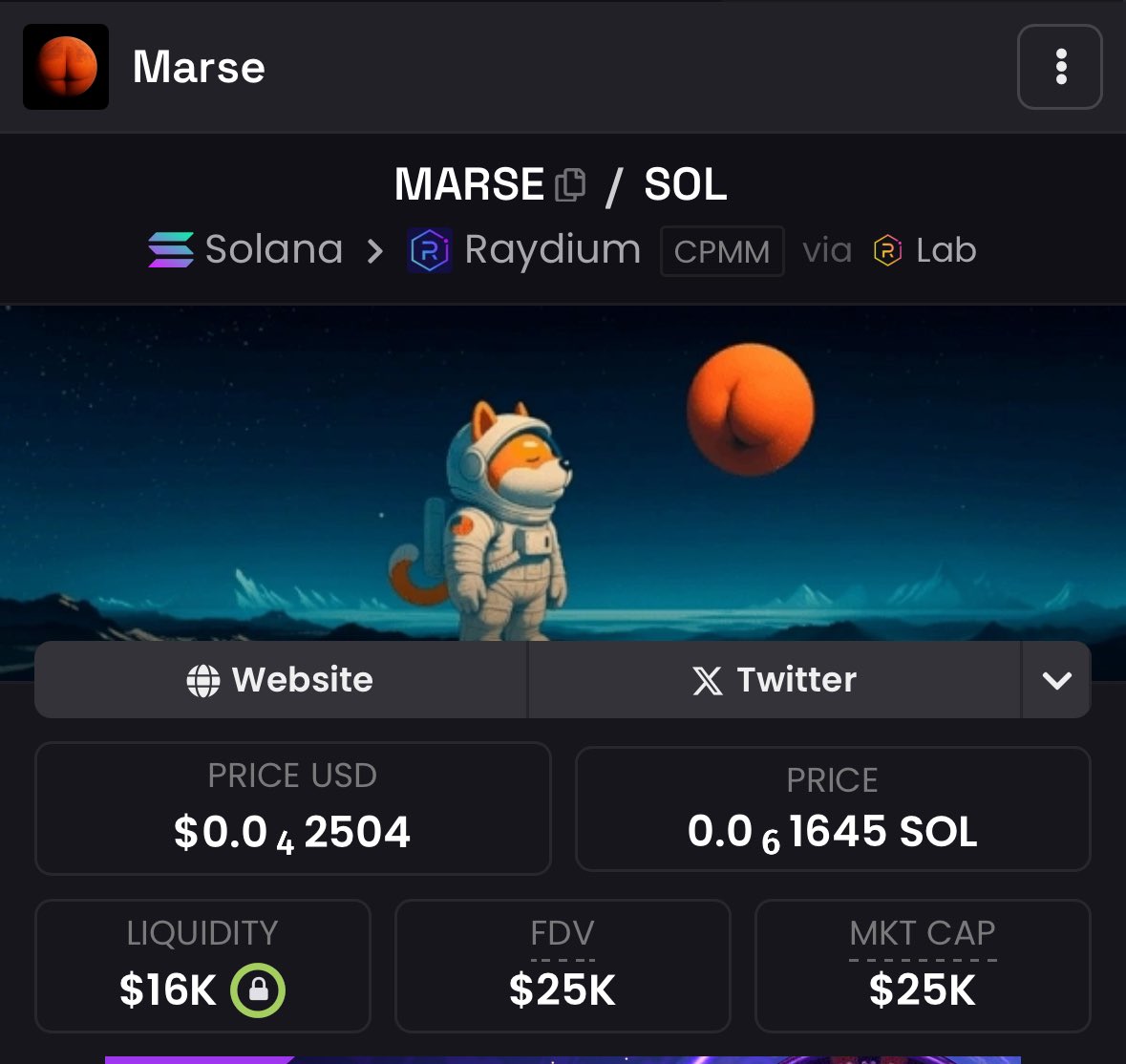This screenshot has height=1064, width=1126.
Task: Click the Raydium DEX logo
Action: (430, 250)
